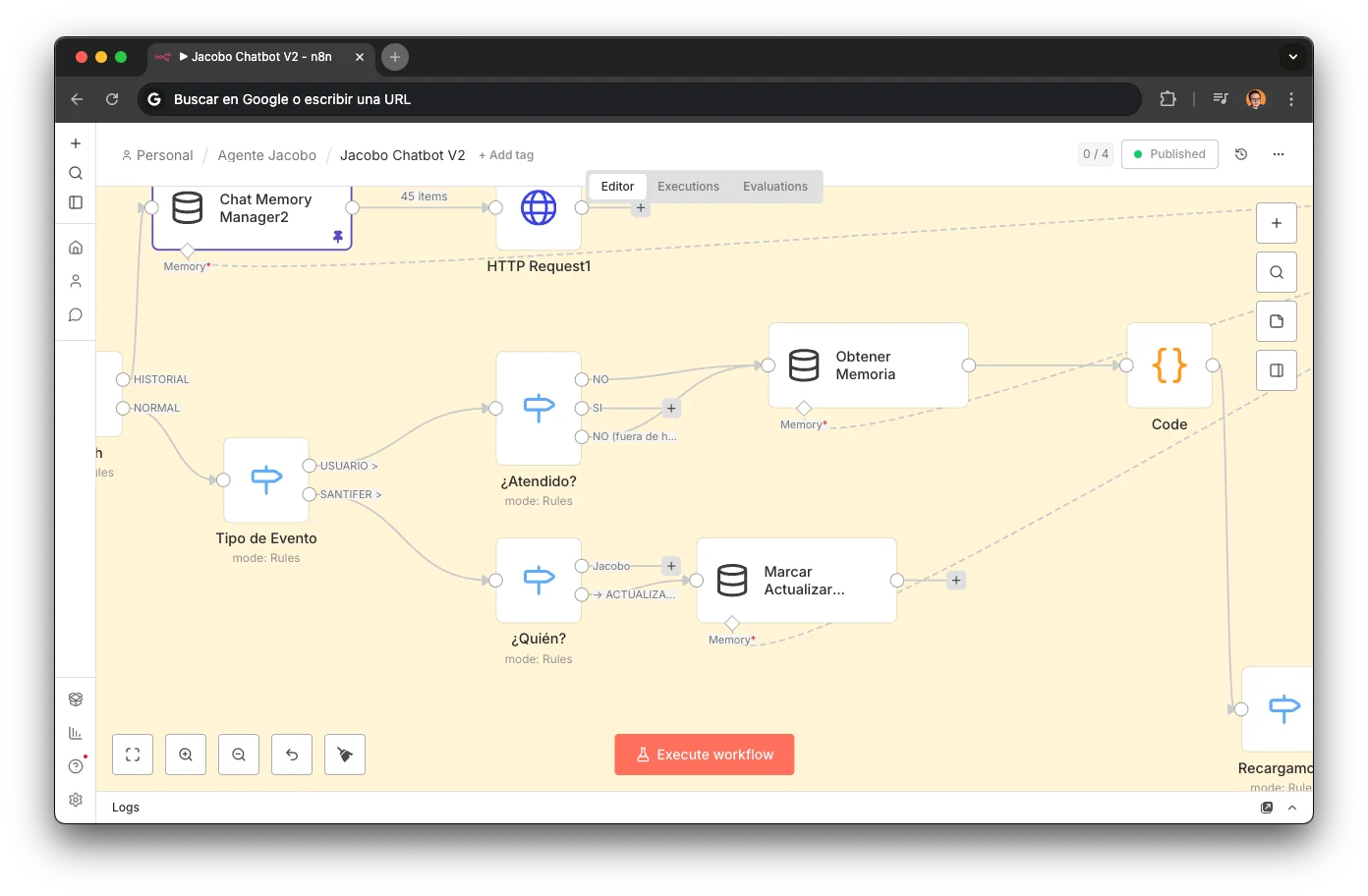
Task: Open Templates from the left sidebar
Action: [76, 699]
